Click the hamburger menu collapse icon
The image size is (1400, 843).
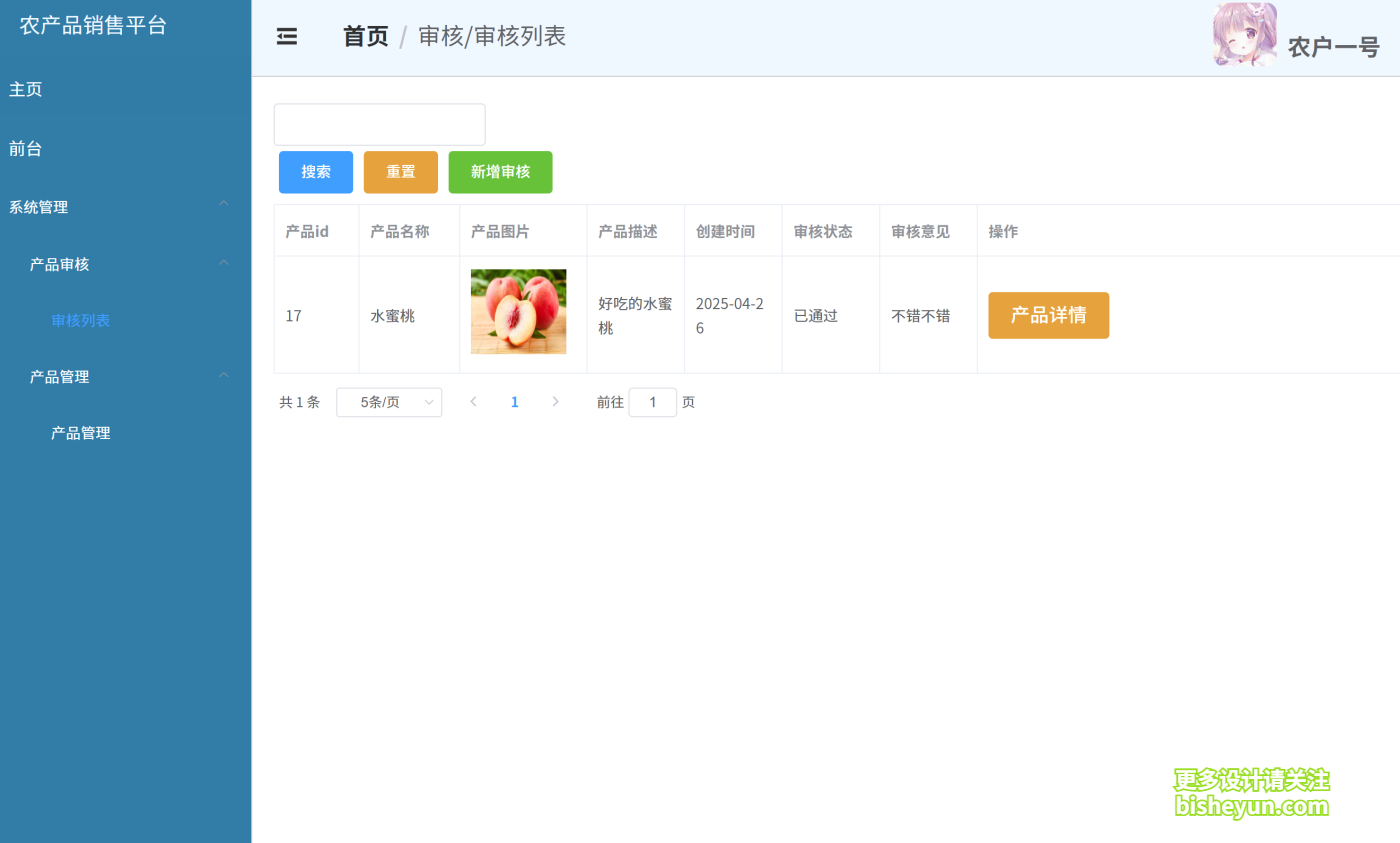pyautogui.click(x=287, y=36)
